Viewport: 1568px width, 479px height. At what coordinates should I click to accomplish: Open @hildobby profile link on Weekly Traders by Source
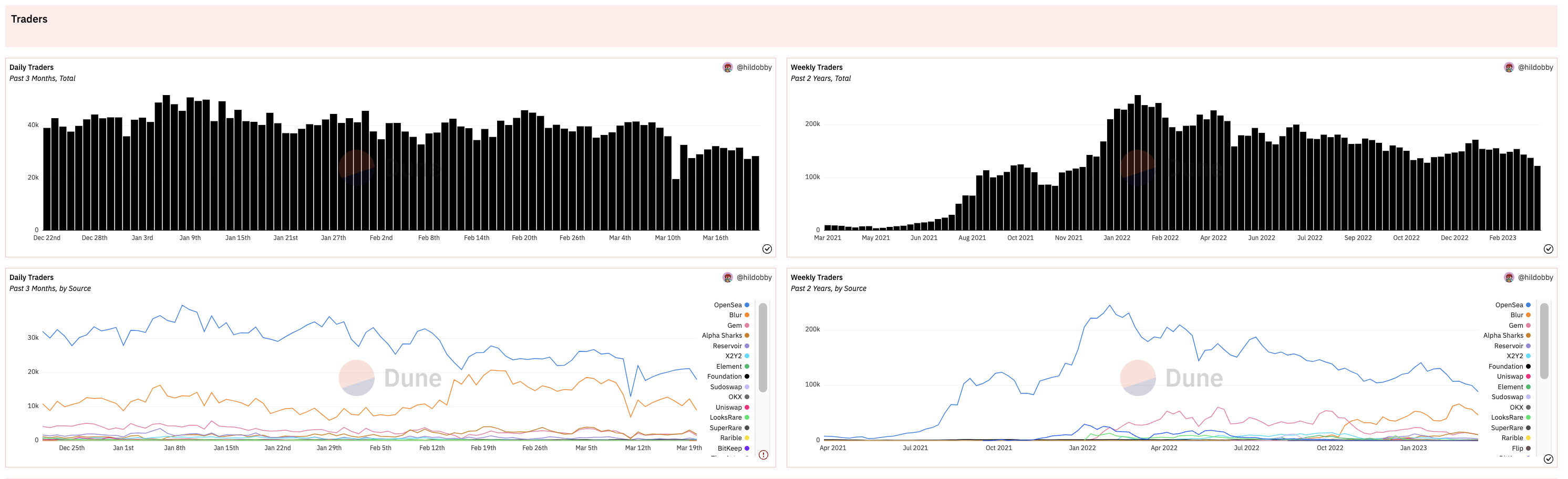(x=1535, y=277)
